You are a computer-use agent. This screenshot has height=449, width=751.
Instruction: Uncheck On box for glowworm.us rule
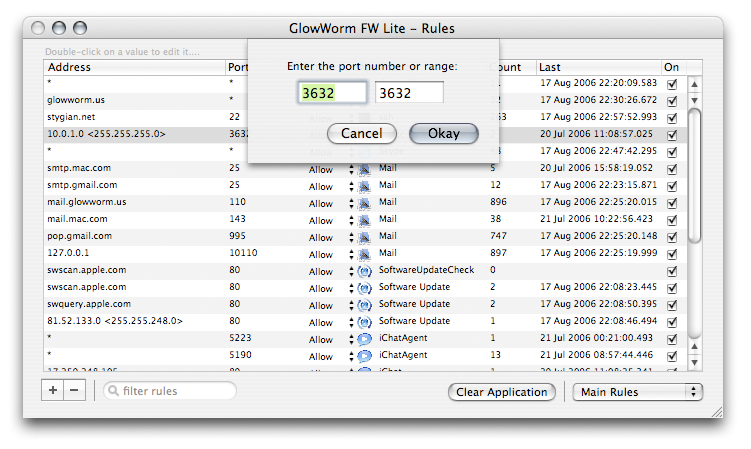(x=672, y=101)
